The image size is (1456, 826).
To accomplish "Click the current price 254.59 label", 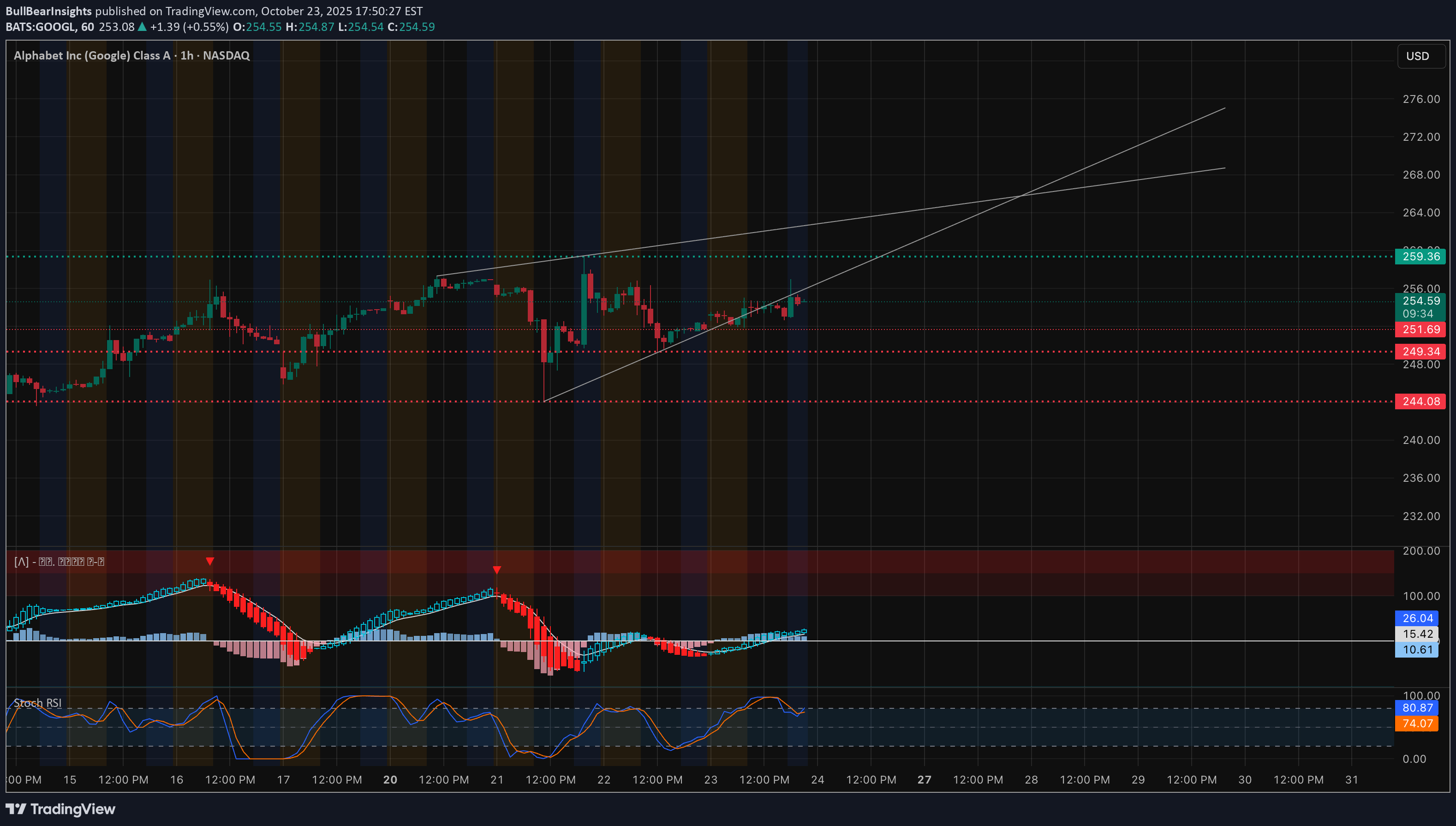I will pos(1420,301).
